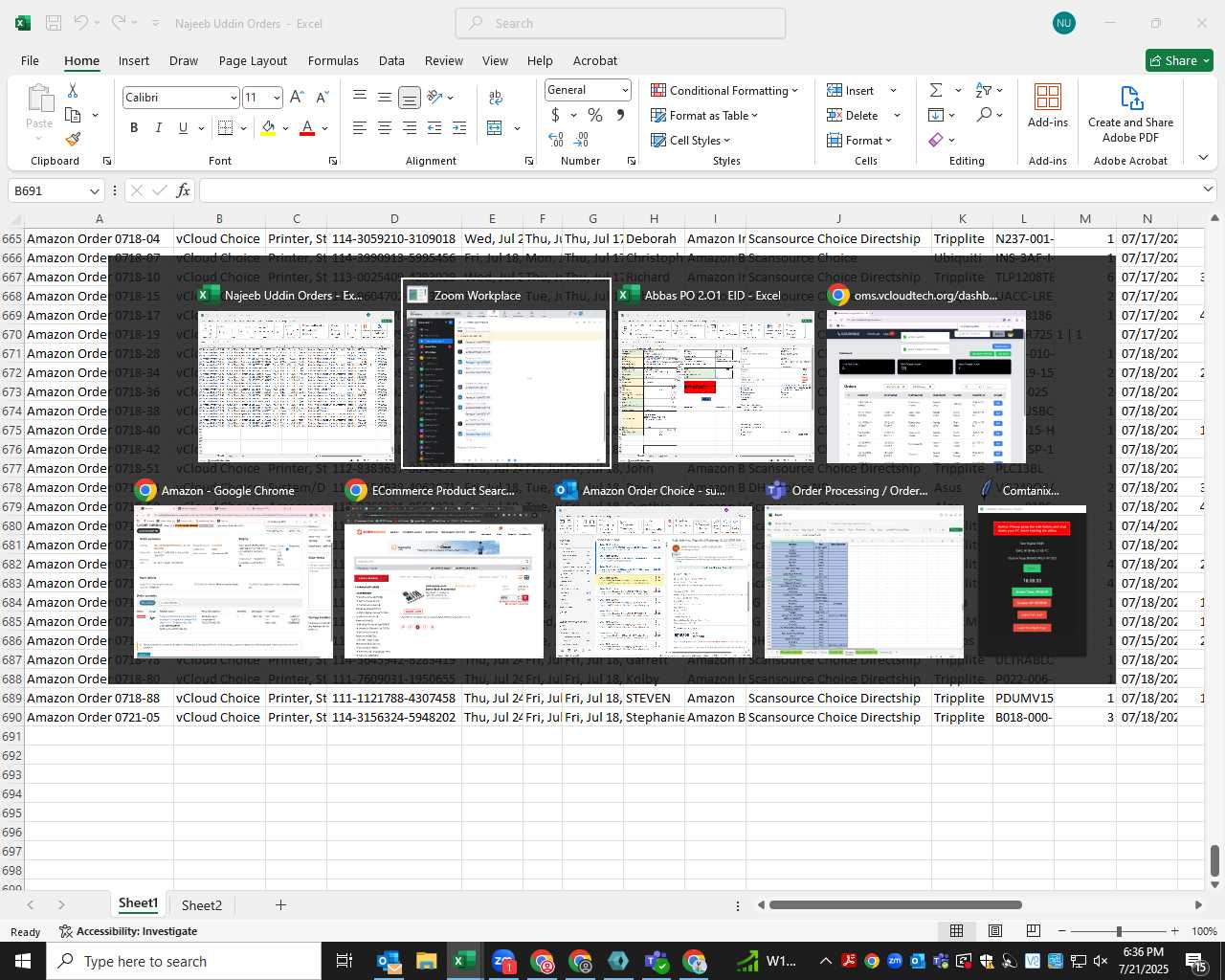
Task: Add a new sheet with plus button
Action: (280, 904)
